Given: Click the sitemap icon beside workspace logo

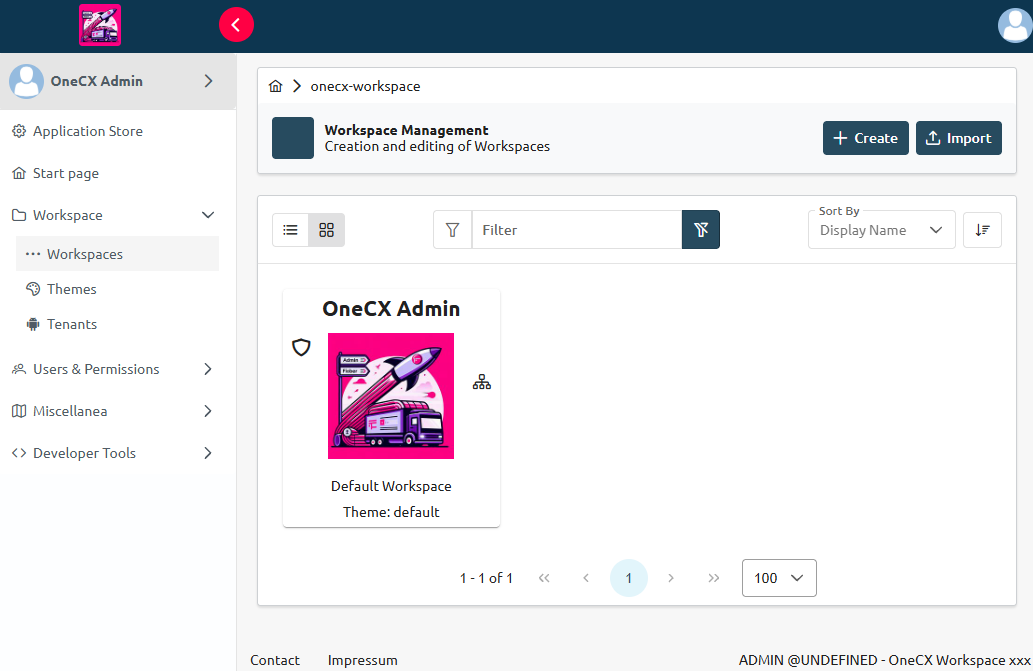Looking at the screenshot, I should point(481,381).
